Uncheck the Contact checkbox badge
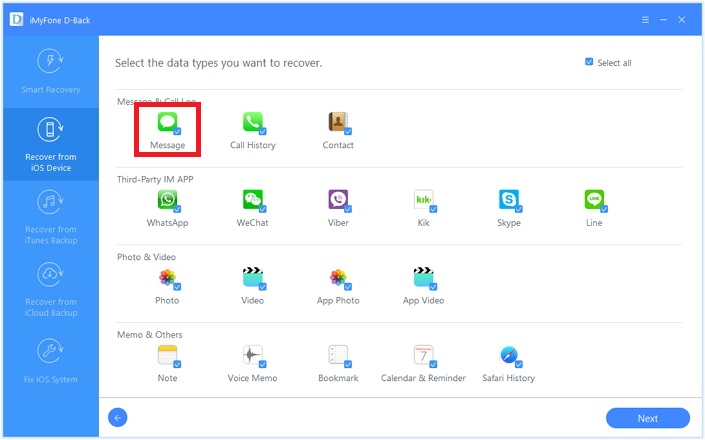This screenshot has height=440, width=705. pyautogui.click(x=348, y=131)
